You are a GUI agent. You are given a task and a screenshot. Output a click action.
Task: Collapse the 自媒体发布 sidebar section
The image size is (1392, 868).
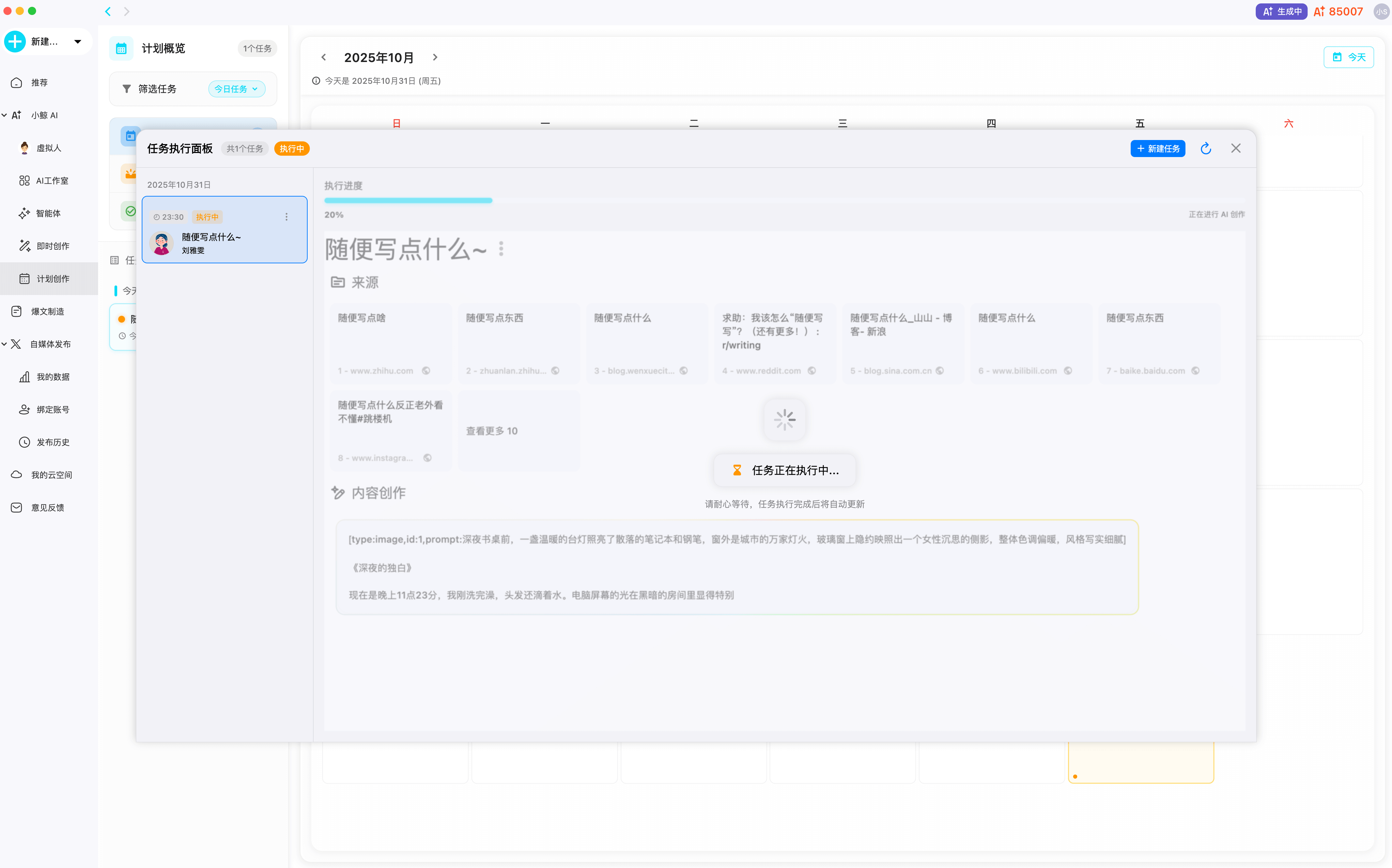coord(4,344)
